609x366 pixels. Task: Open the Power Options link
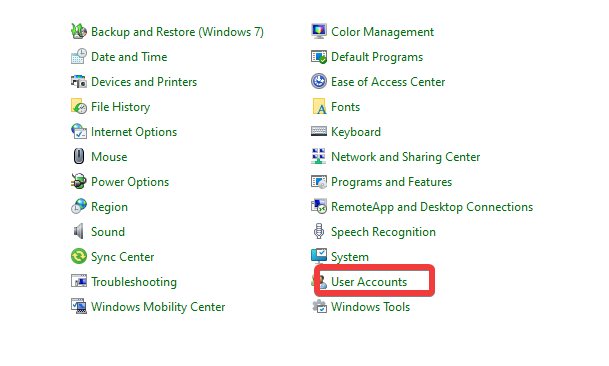coord(130,182)
